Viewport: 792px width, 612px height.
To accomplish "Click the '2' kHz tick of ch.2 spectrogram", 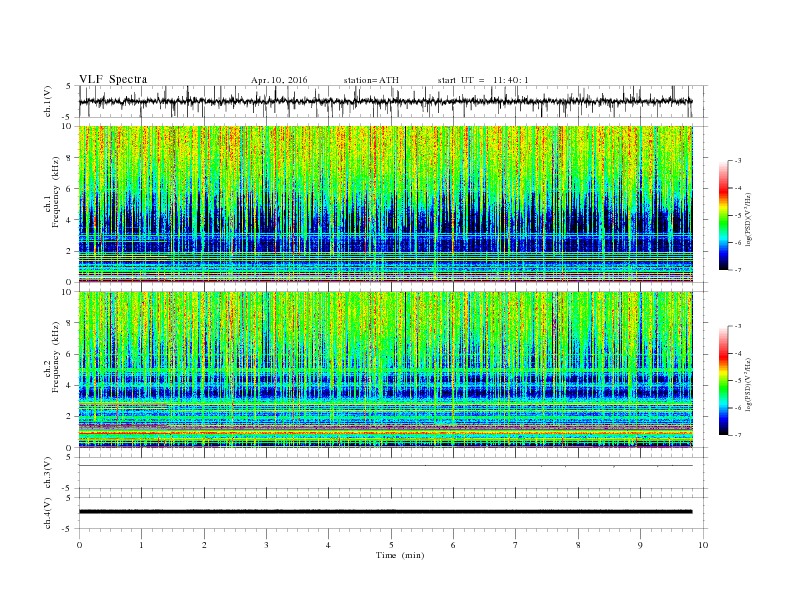I will [69, 417].
